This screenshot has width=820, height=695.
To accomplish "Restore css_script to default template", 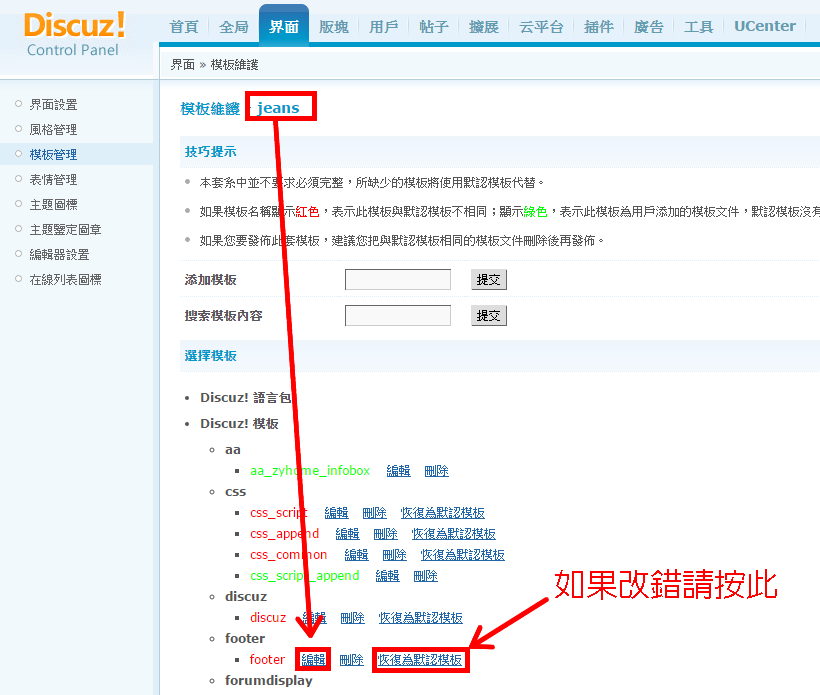I will click(x=442, y=512).
